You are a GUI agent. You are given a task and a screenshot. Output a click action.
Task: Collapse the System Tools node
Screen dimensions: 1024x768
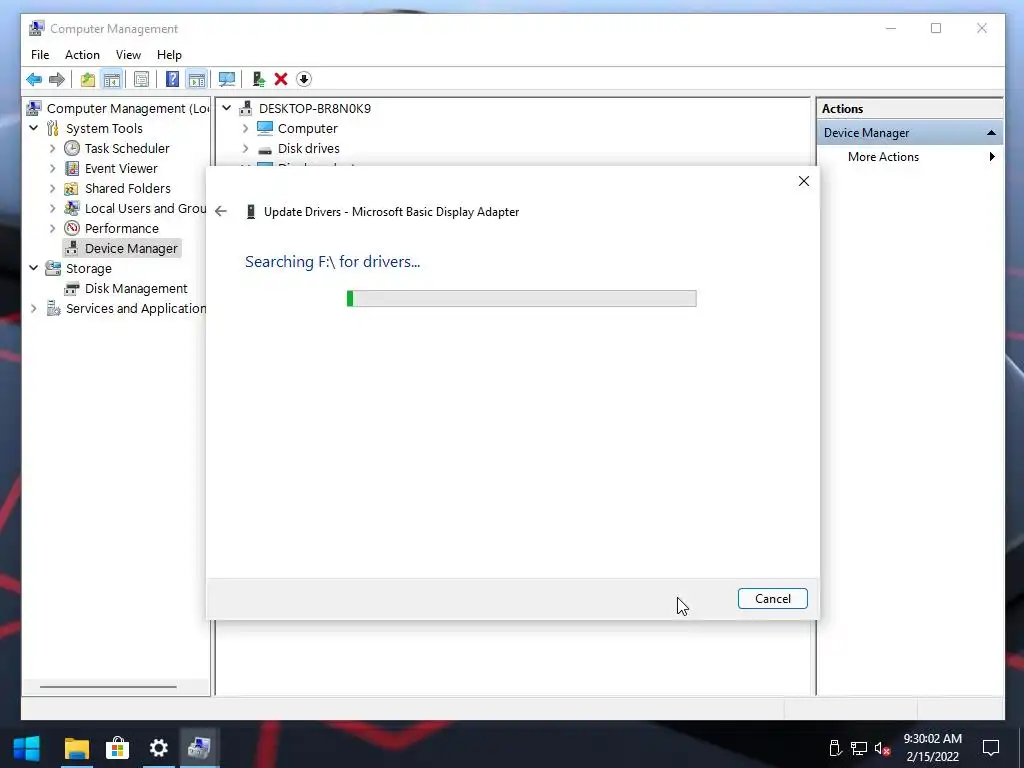coord(34,129)
